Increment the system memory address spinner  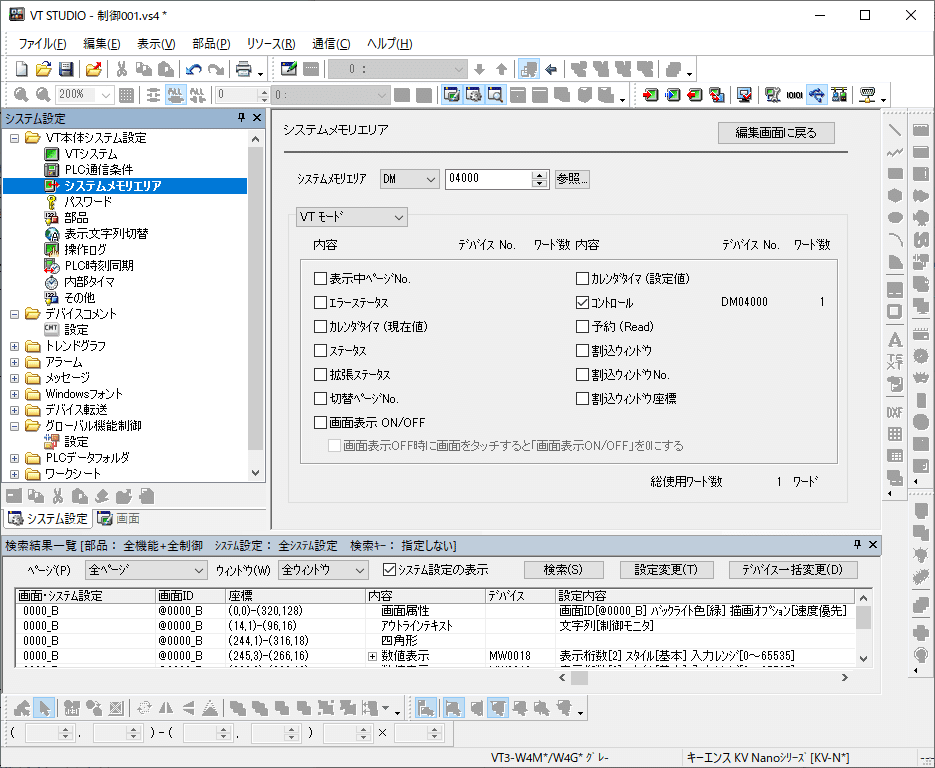[539, 175]
